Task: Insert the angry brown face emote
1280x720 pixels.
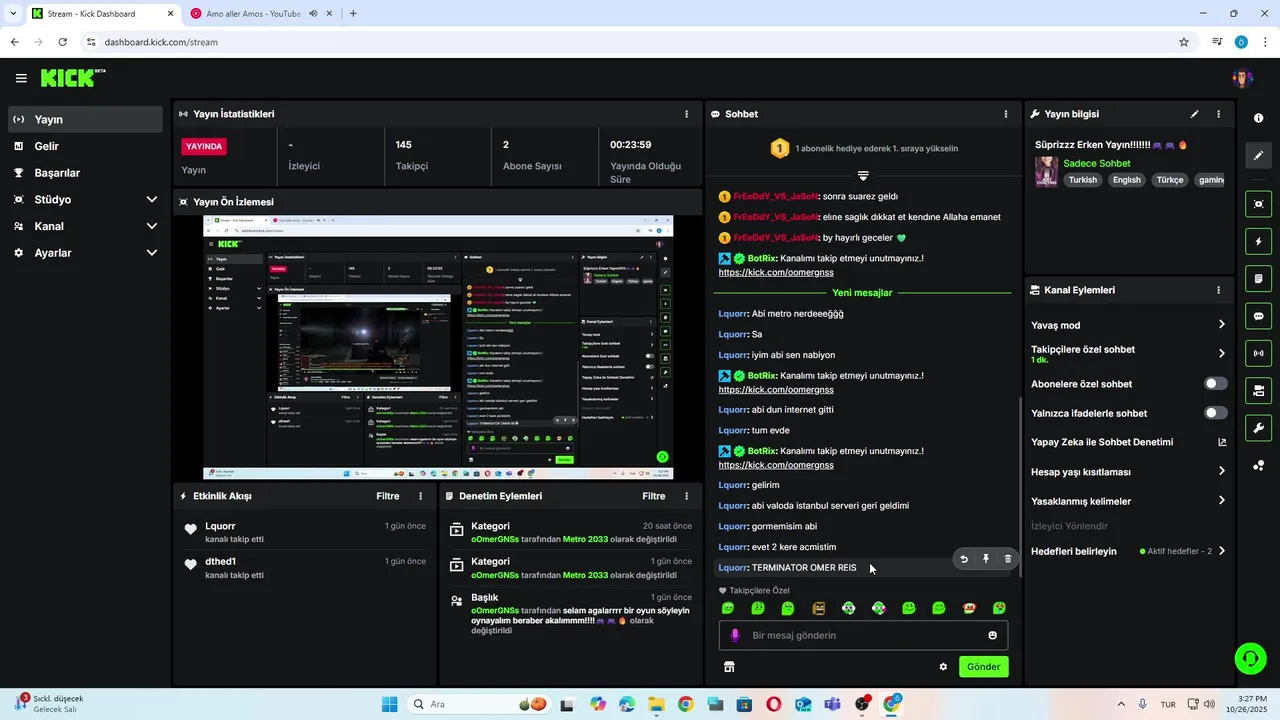Action: (x=818, y=608)
